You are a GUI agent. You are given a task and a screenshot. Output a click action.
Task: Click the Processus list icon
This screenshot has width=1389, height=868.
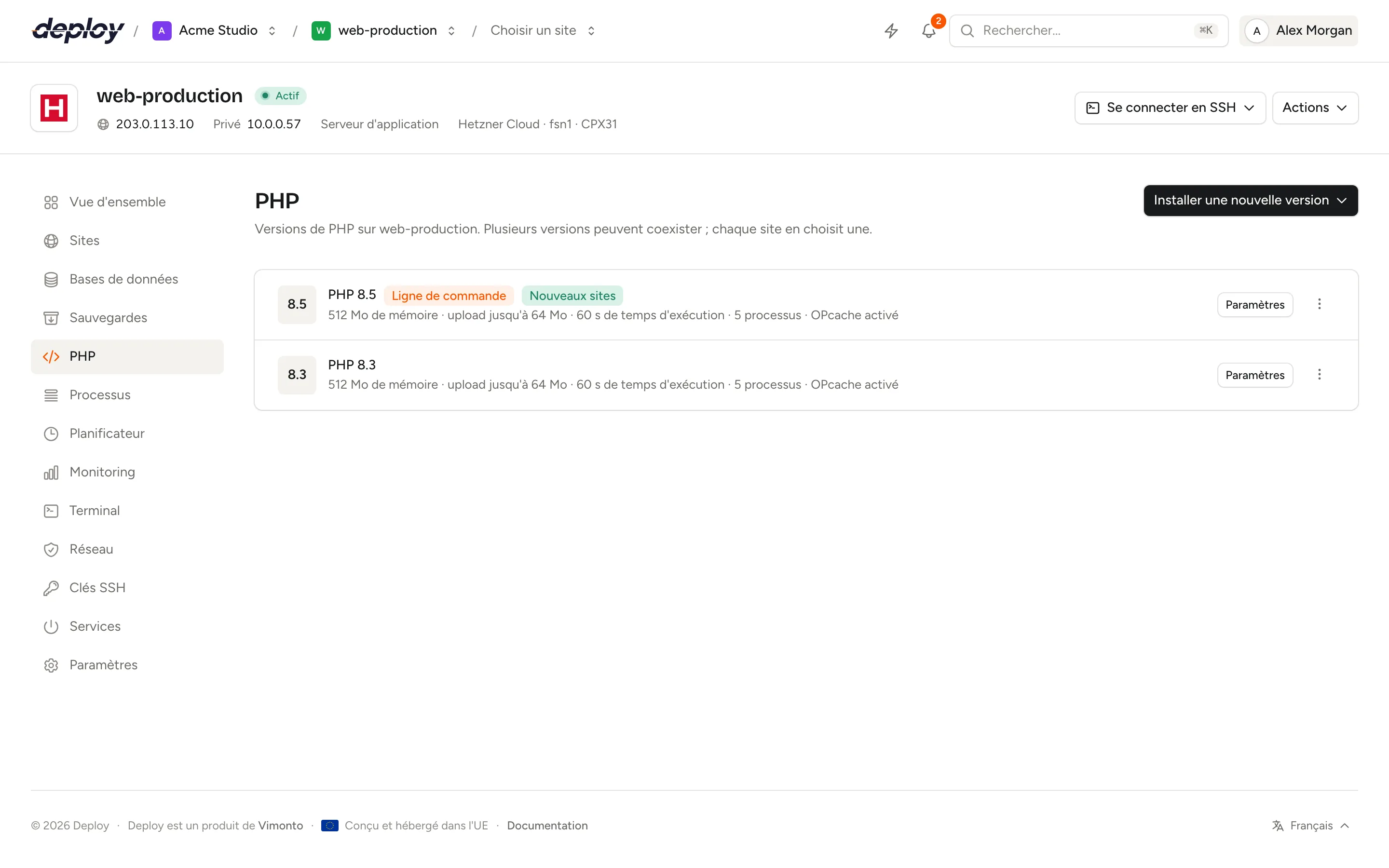click(51, 395)
